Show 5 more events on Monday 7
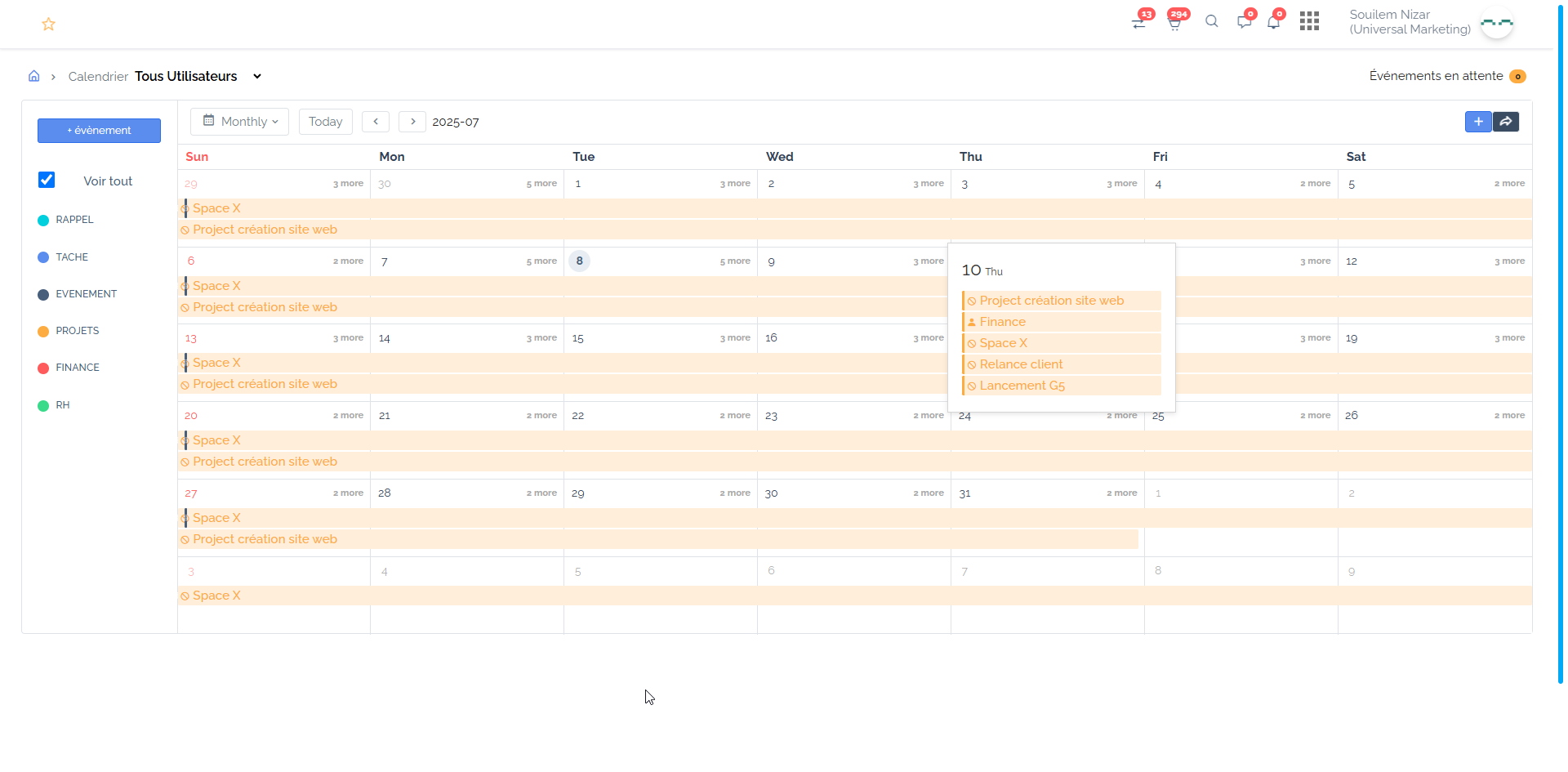Screen dimensions: 1568x772 coord(541,261)
